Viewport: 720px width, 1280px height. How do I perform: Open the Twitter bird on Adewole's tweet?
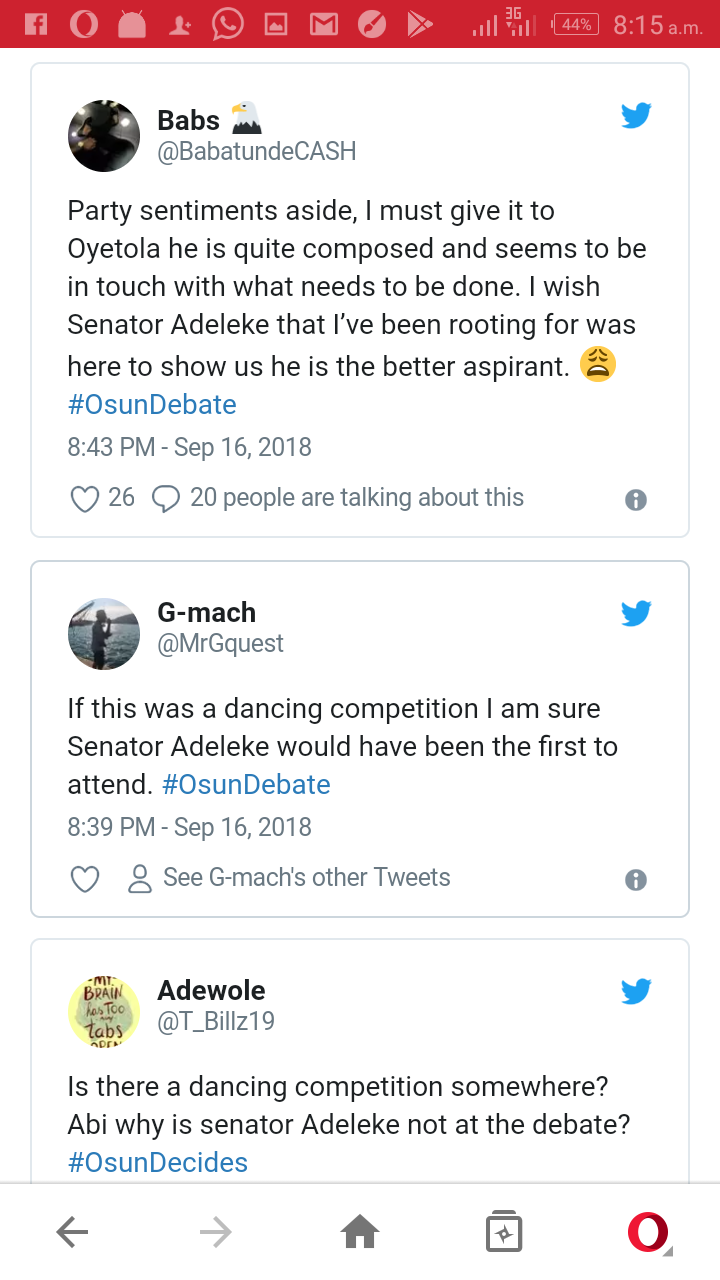(x=636, y=991)
